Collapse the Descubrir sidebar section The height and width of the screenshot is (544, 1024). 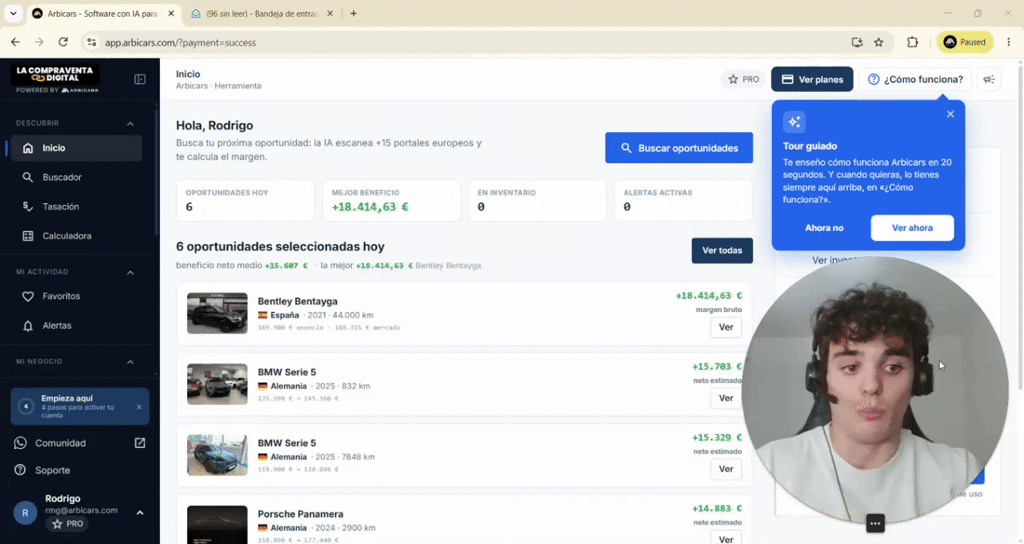click(130, 123)
